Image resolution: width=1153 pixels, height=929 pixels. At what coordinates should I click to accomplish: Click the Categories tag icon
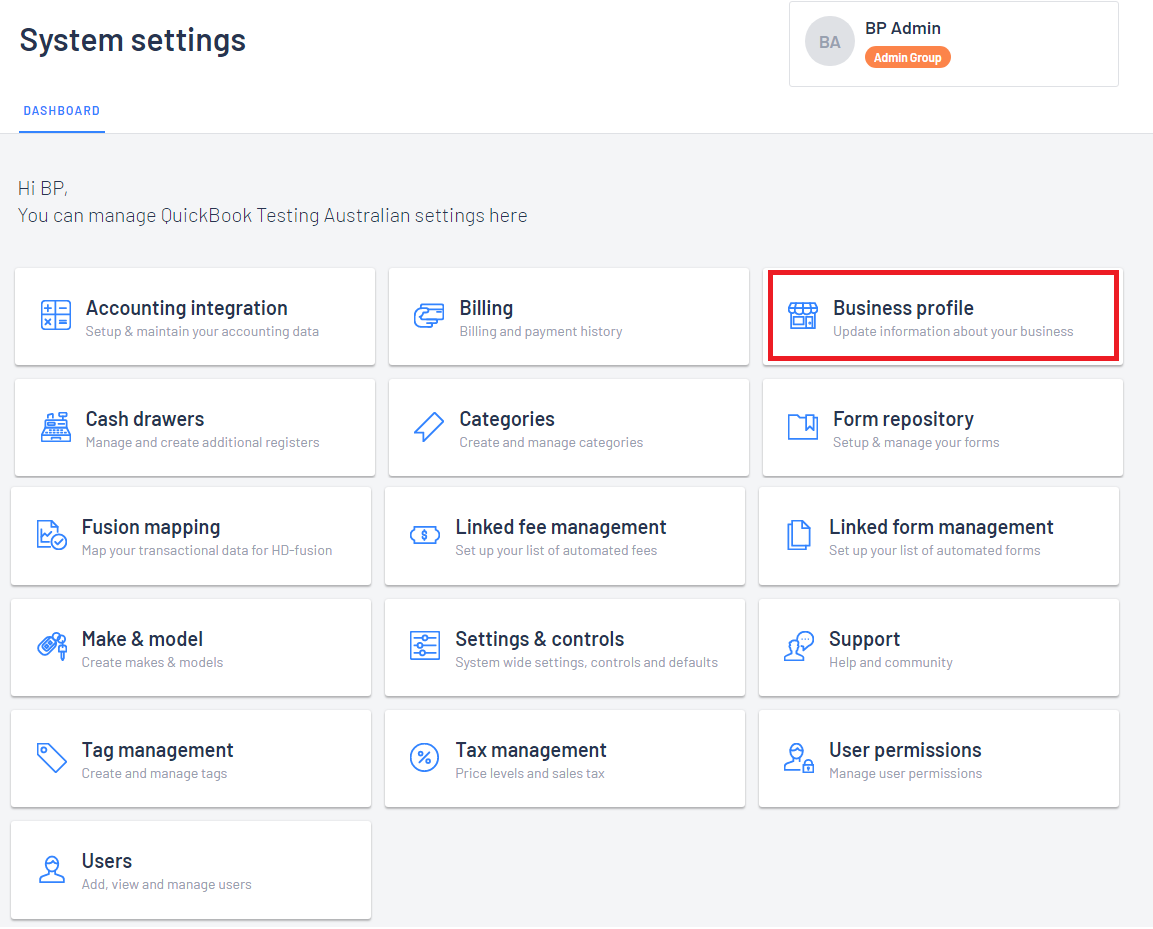click(429, 427)
